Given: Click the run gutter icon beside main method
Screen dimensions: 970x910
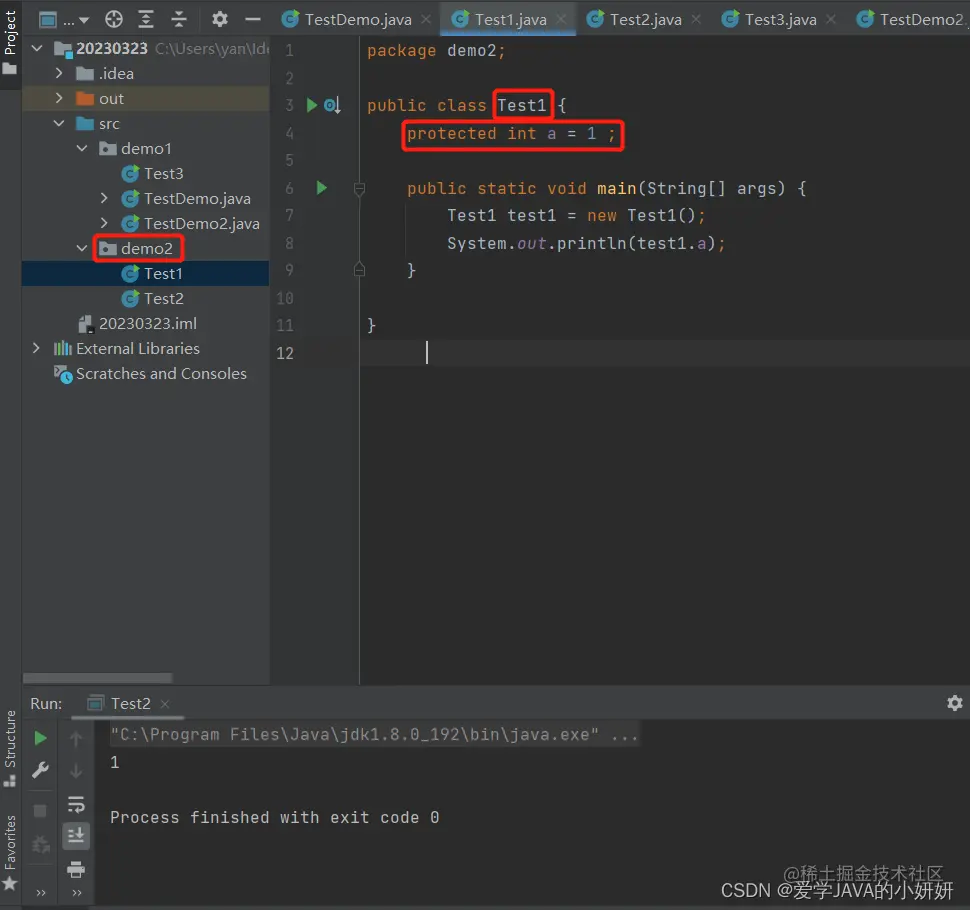Looking at the screenshot, I should 322,187.
